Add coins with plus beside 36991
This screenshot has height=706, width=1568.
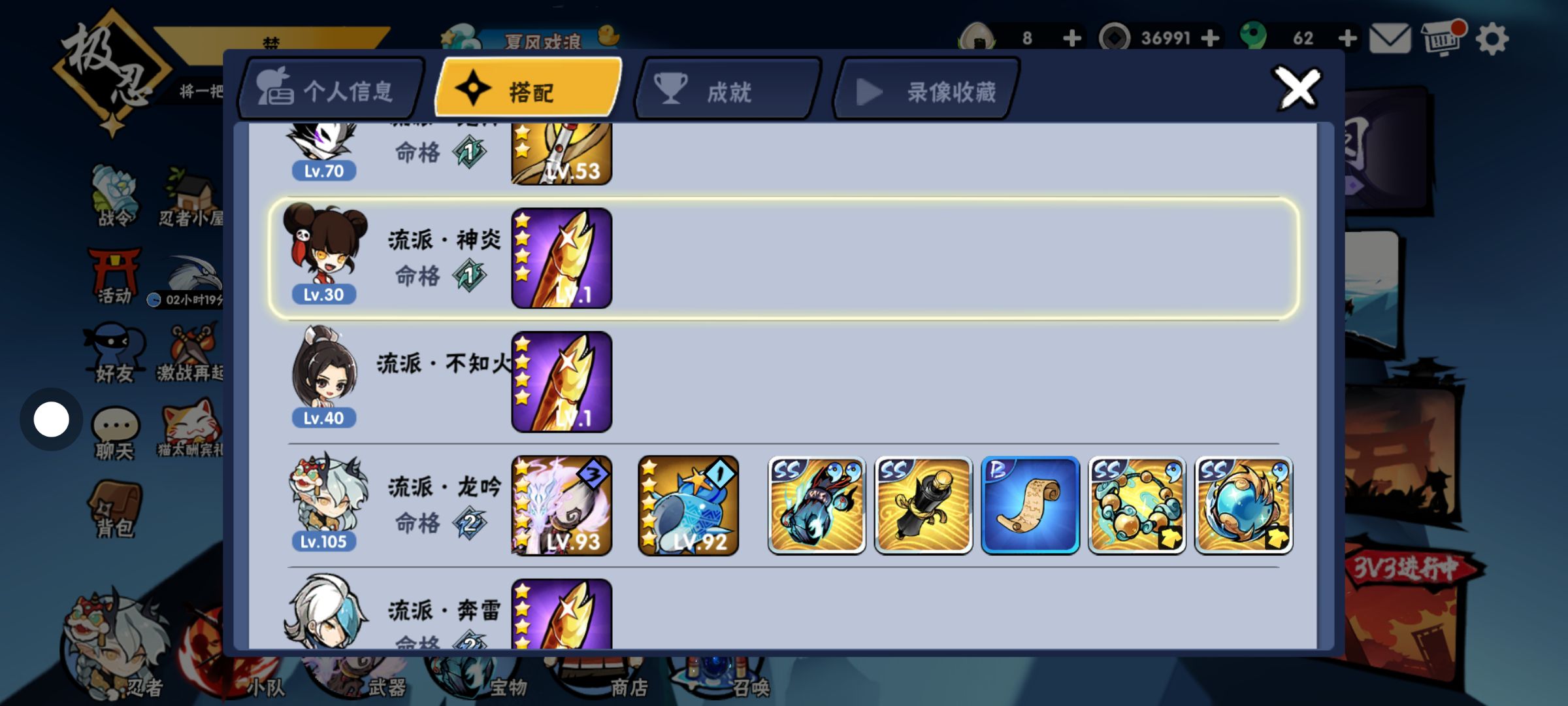pos(1210,38)
